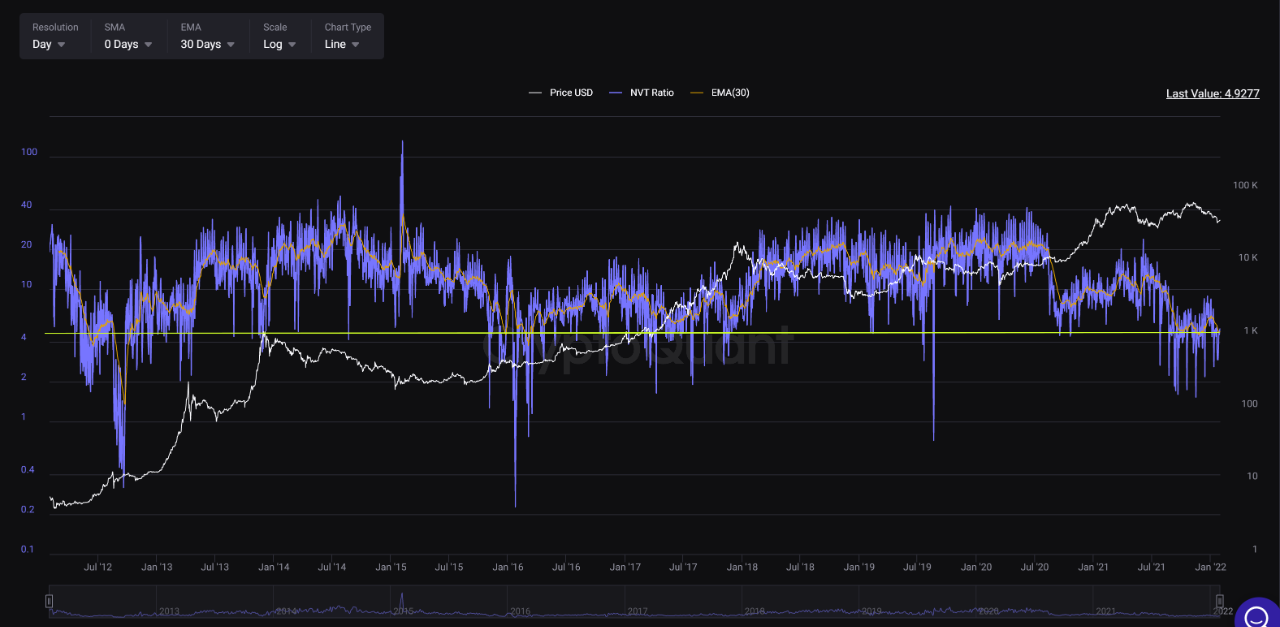Image resolution: width=1280 pixels, height=627 pixels.
Task: Click the deepest NVT dip near Jan 2016
Action: (x=515, y=505)
